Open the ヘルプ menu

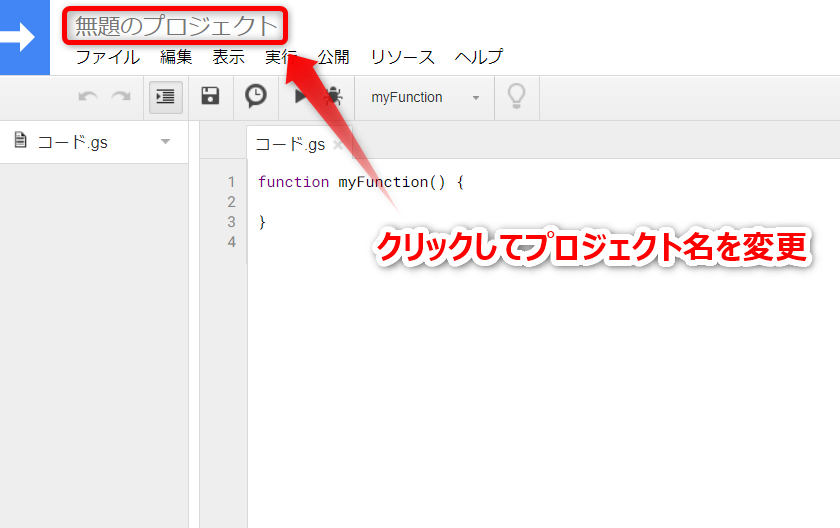pyautogui.click(x=479, y=57)
